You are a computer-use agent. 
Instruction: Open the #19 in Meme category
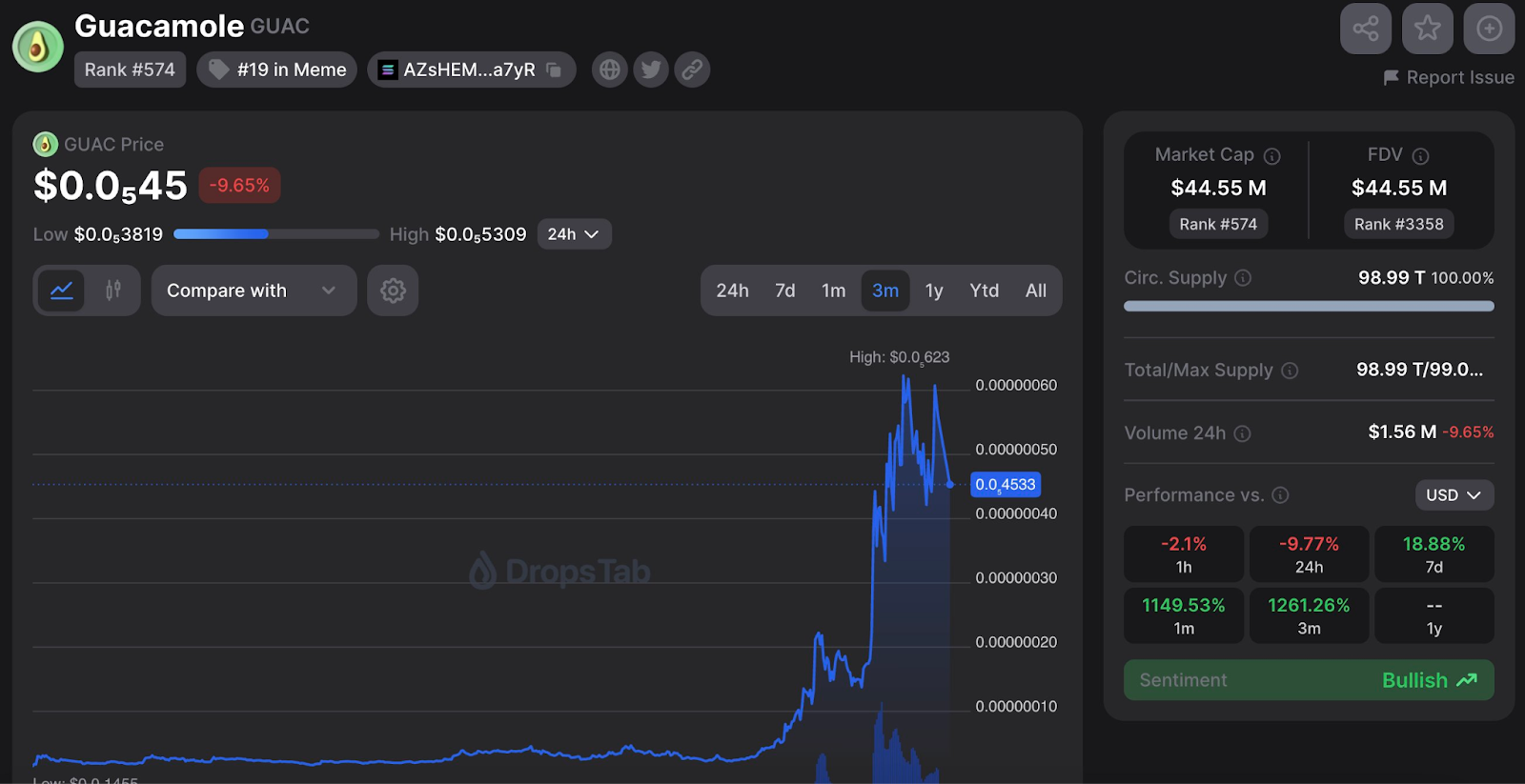pyautogui.click(x=276, y=70)
